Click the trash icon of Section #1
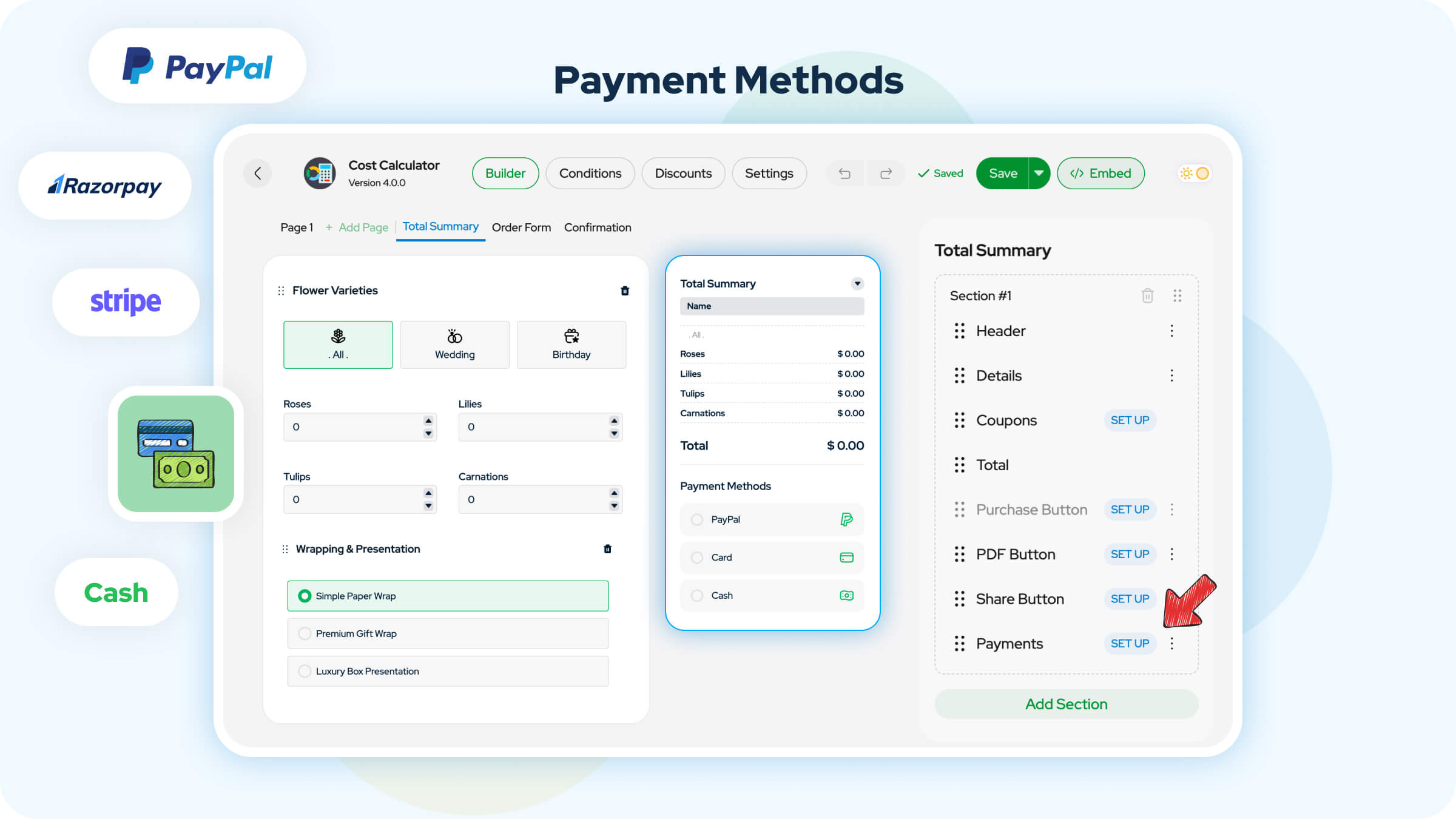 (1147, 295)
